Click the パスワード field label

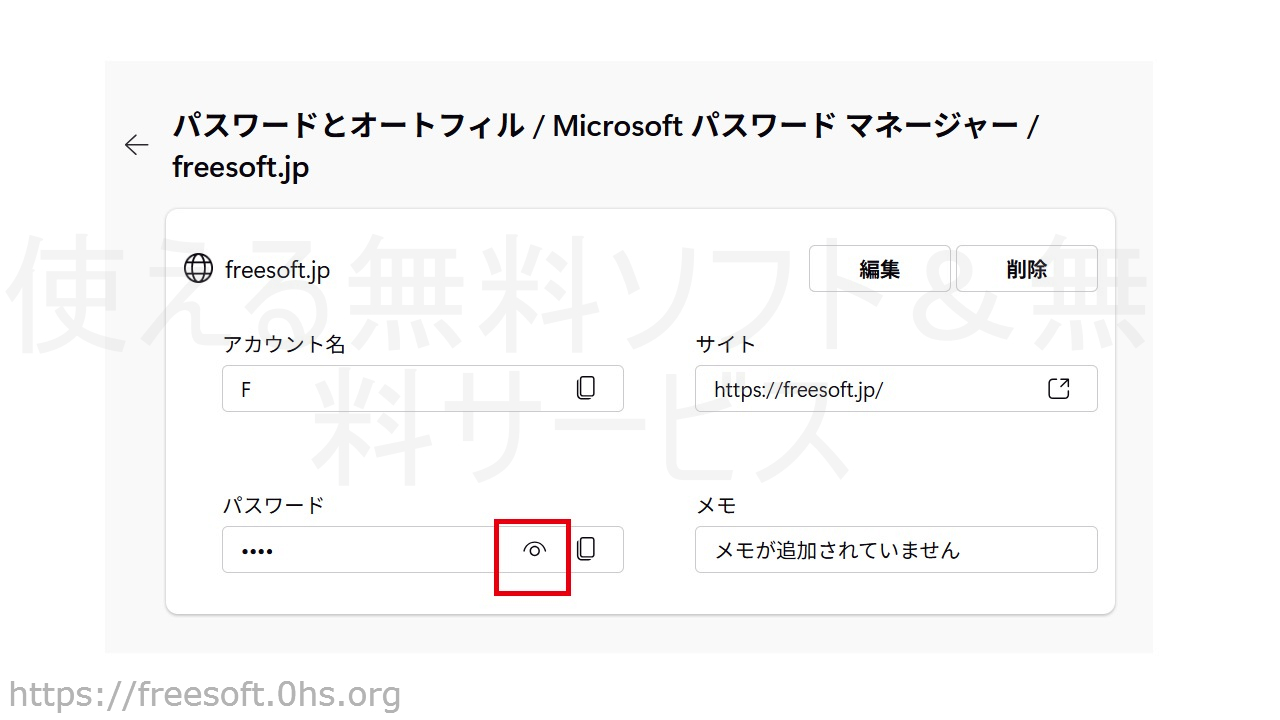click(x=273, y=505)
